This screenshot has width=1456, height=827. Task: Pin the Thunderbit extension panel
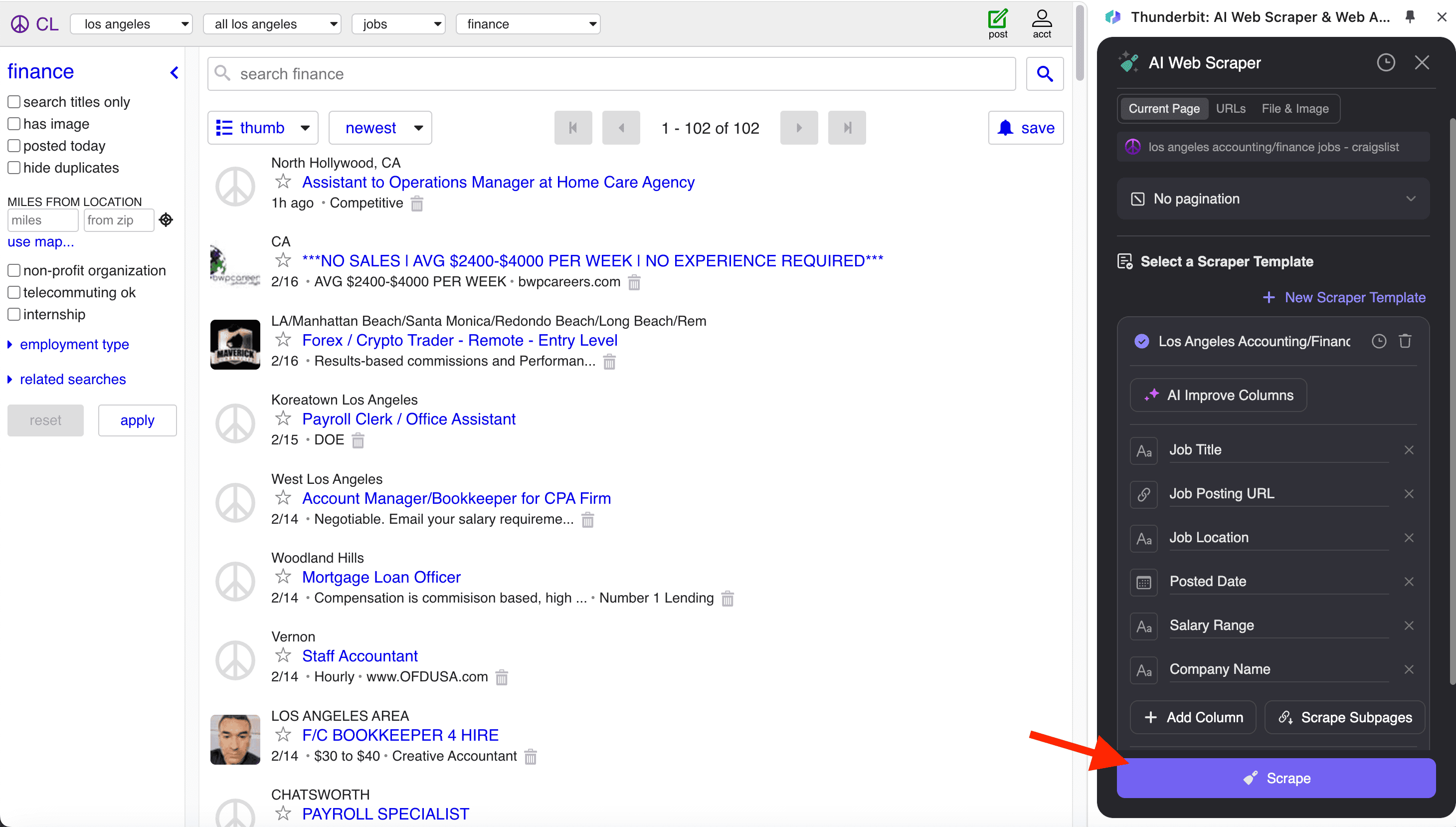click(x=1410, y=17)
